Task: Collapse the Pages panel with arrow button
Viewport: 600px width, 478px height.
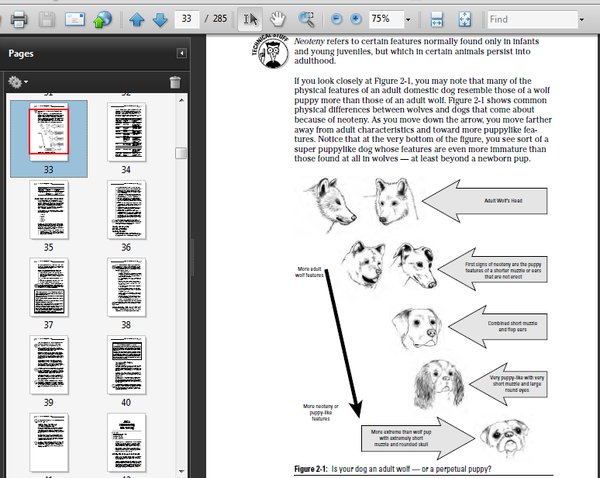Action: (x=182, y=53)
